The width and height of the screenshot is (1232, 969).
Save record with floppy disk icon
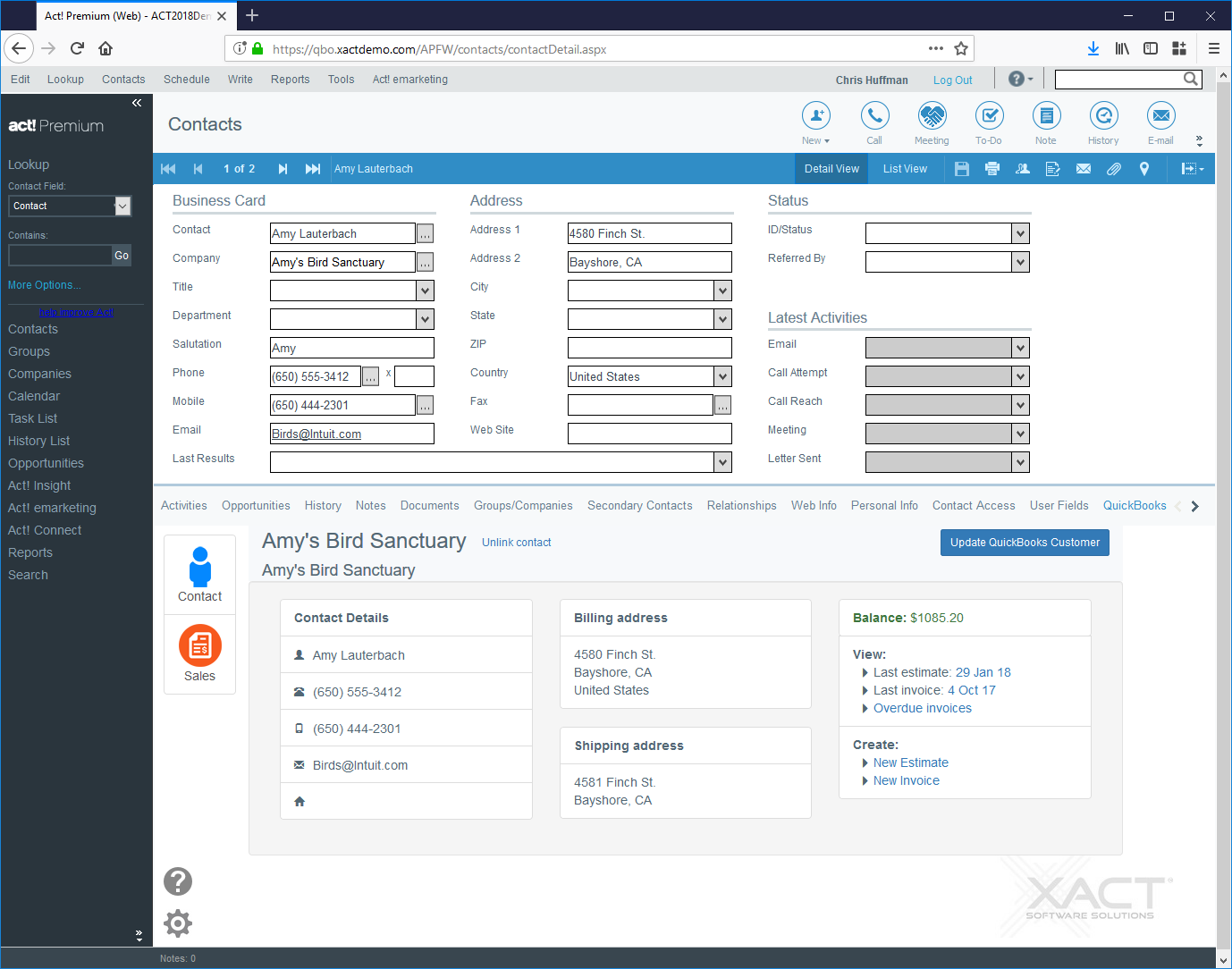pos(962,169)
